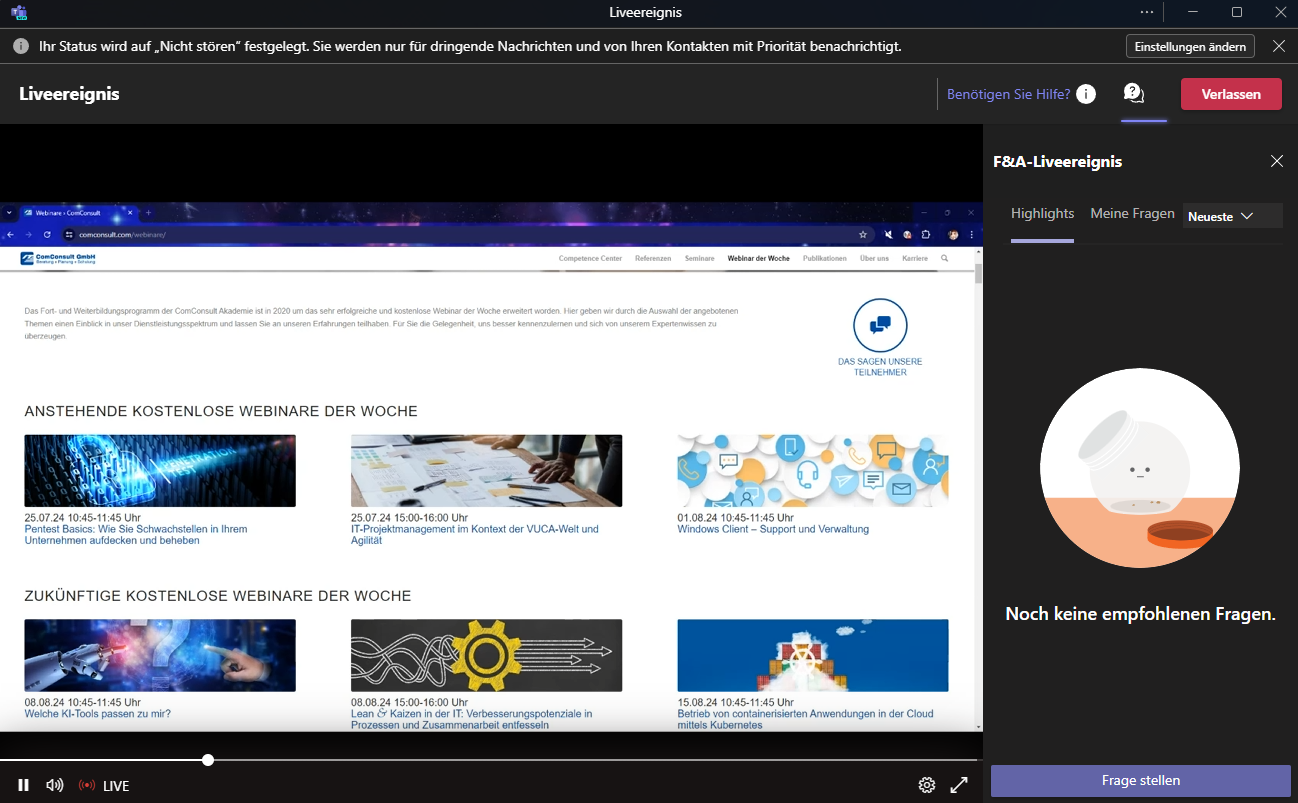The height and width of the screenshot is (803, 1298).
Task: Click the Teams app icon in title bar
Action: (18, 12)
